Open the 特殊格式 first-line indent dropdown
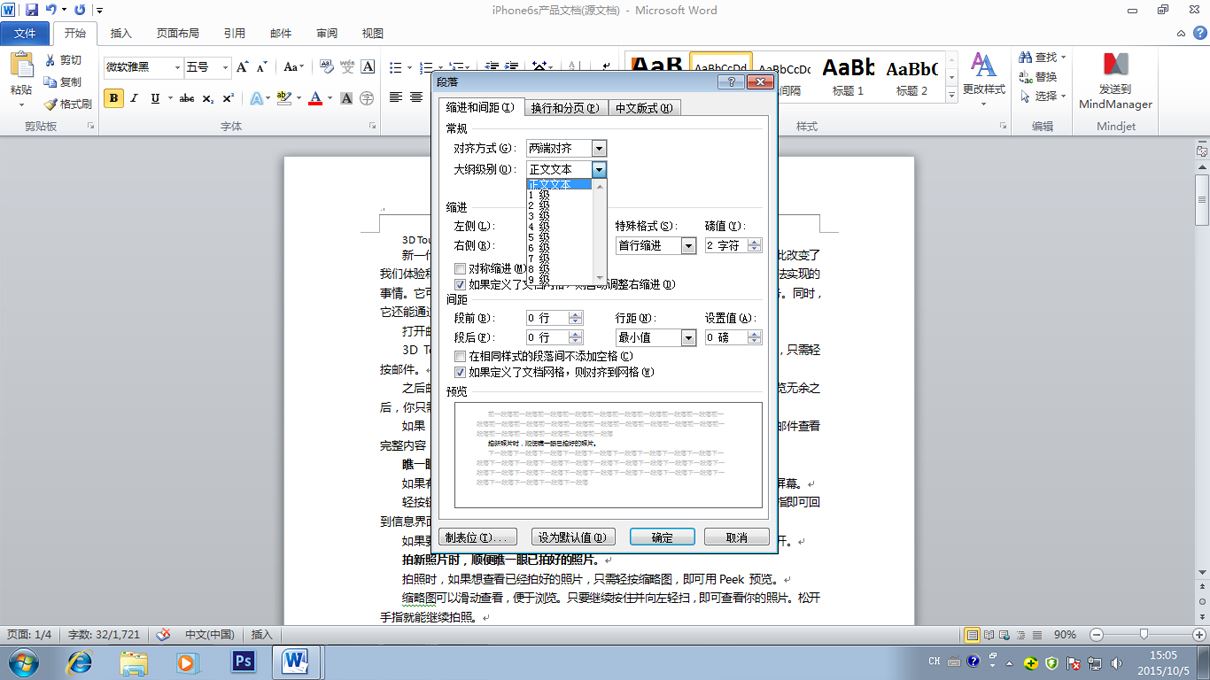This screenshot has height=680, width=1210. [688, 246]
